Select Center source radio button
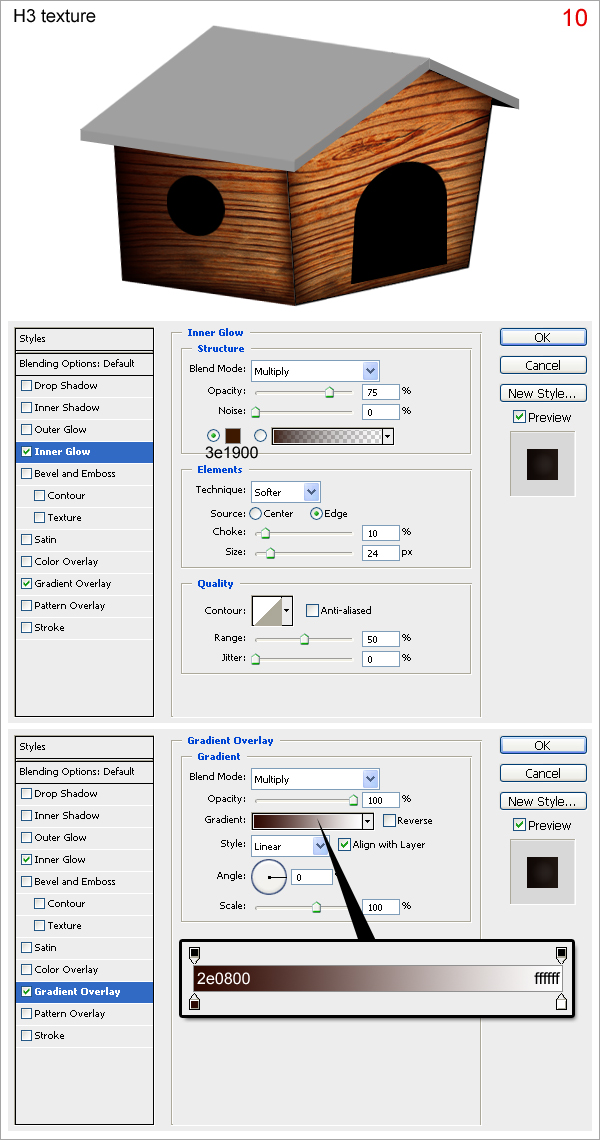This screenshot has width=600, height=1140. point(255,513)
